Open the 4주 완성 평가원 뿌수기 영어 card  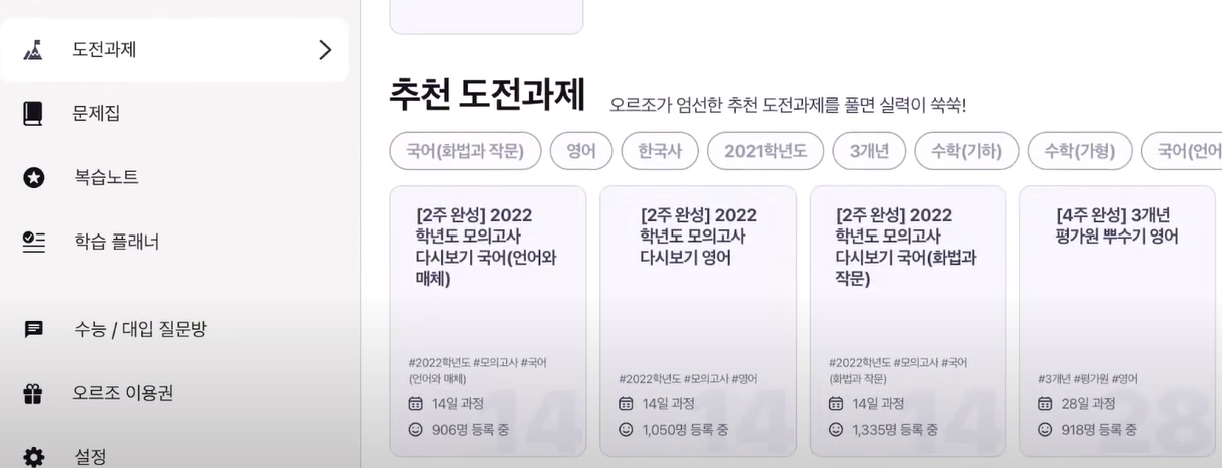coord(1117,321)
